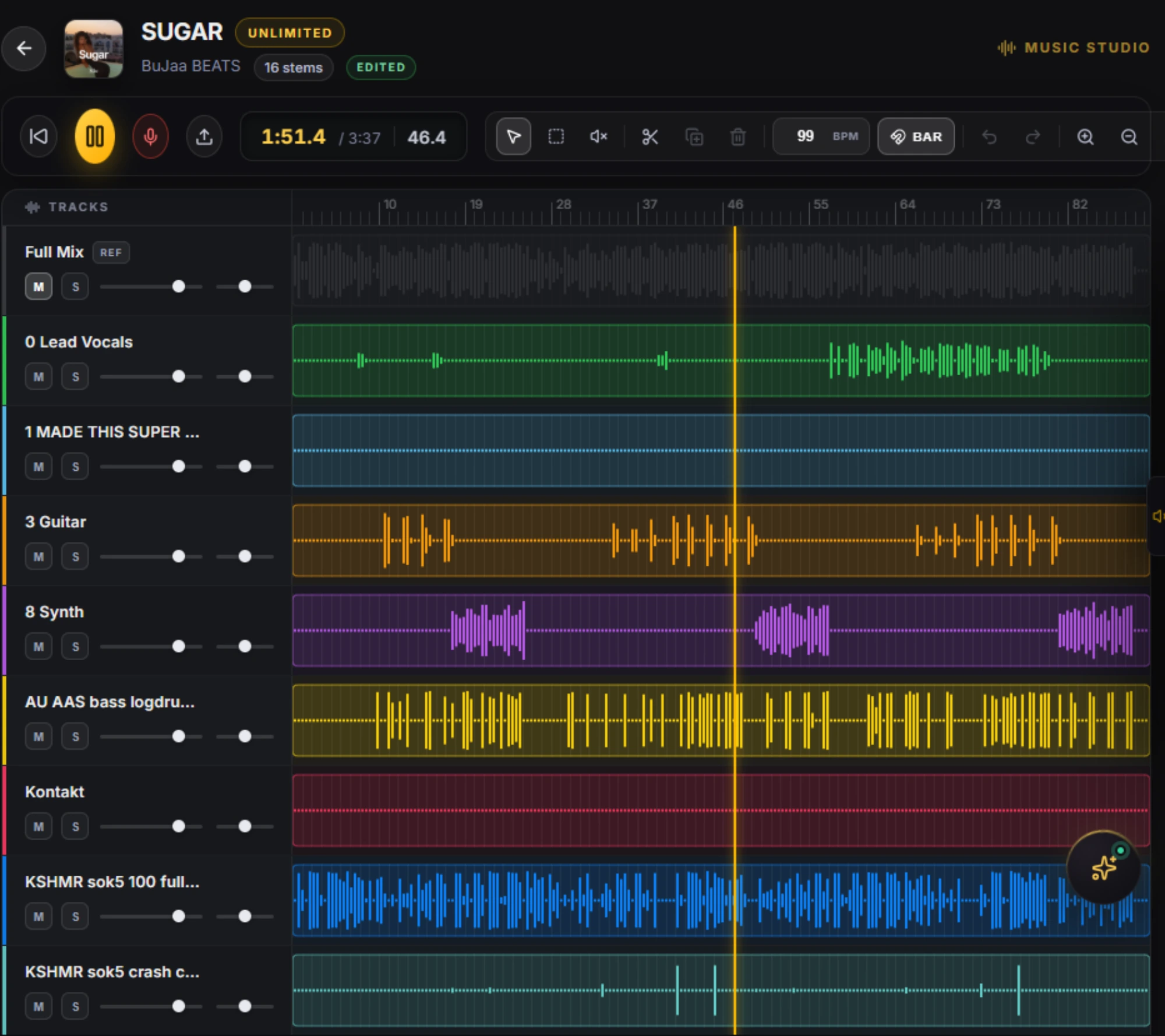Solo the 1 MADE THIS SUPER track
Screen dimensions: 1165x1036
pyautogui.click(x=75, y=467)
